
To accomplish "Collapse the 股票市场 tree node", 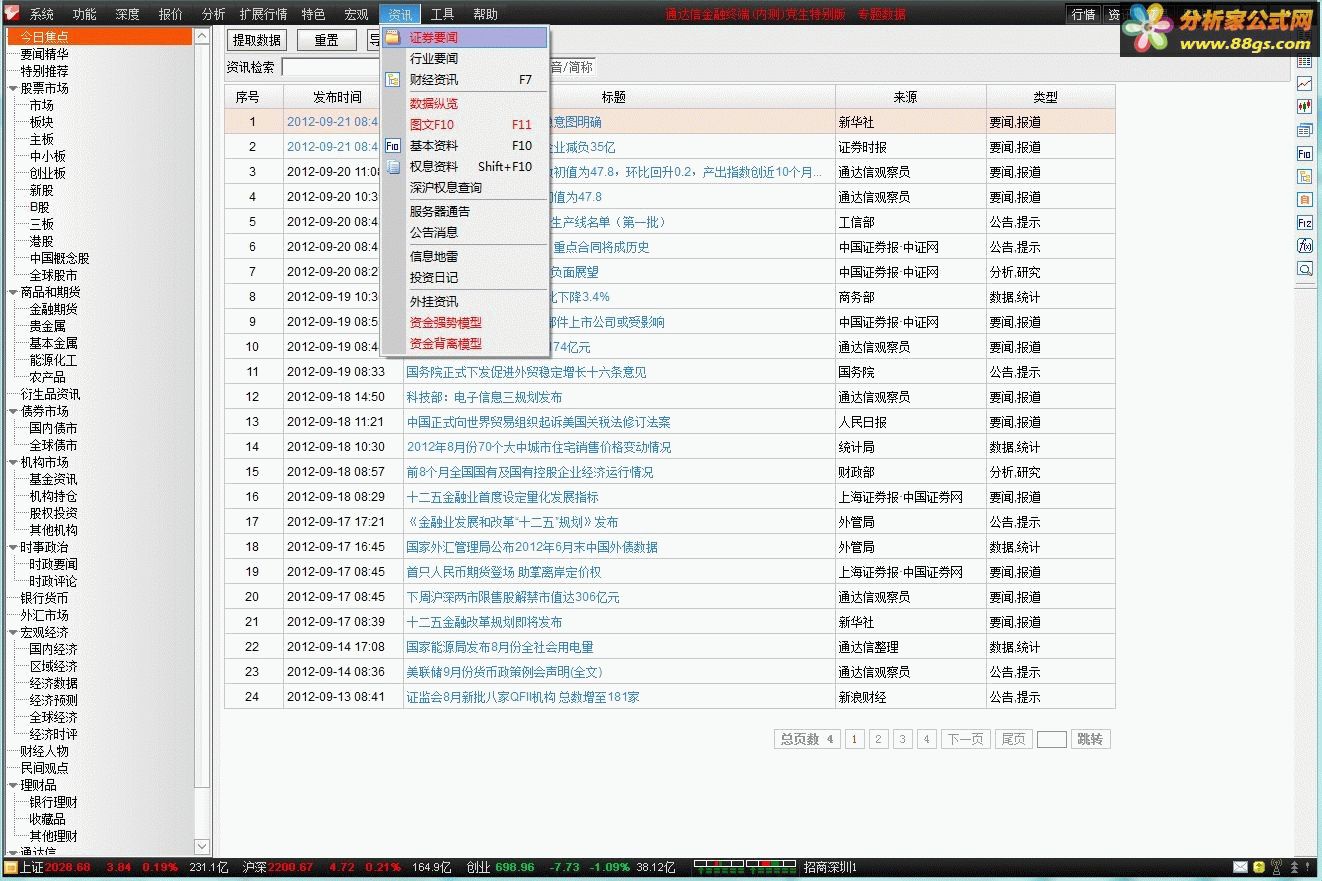I will pos(13,88).
